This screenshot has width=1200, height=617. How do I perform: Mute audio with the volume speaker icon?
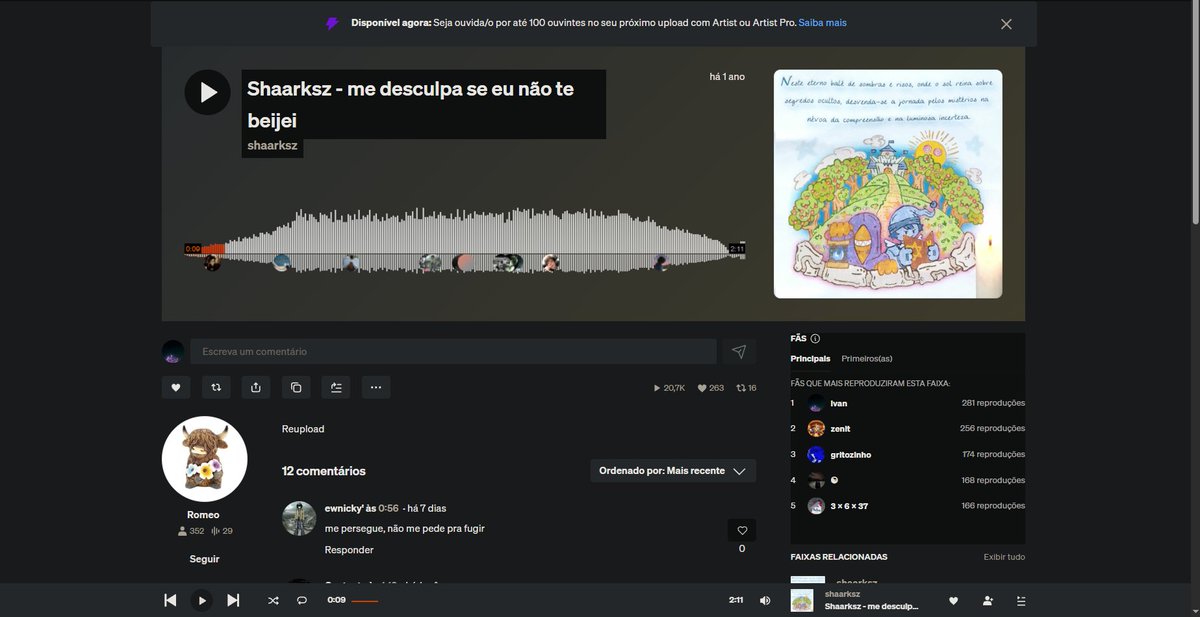pyautogui.click(x=765, y=600)
